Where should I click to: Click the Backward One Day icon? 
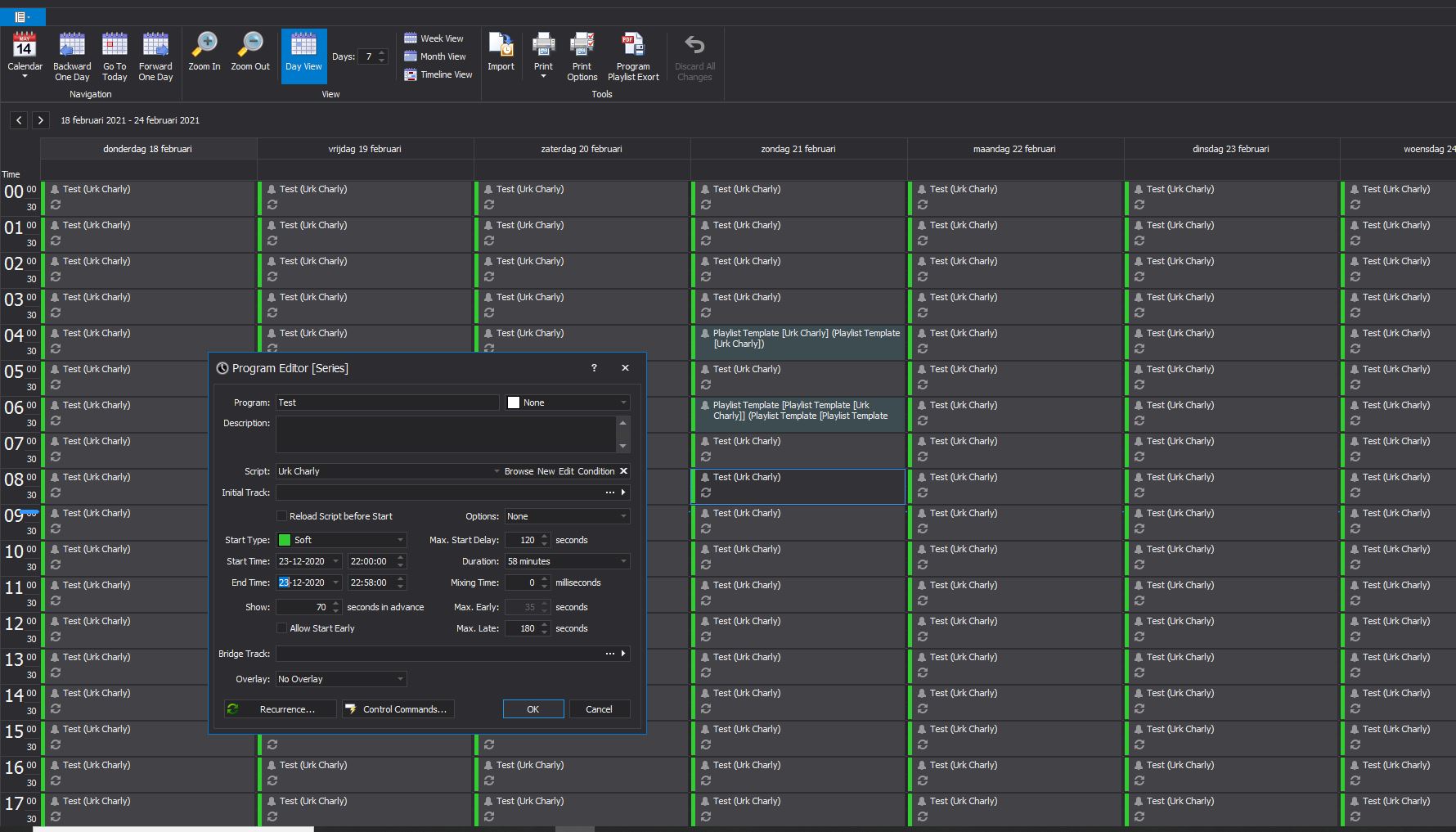click(x=72, y=46)
